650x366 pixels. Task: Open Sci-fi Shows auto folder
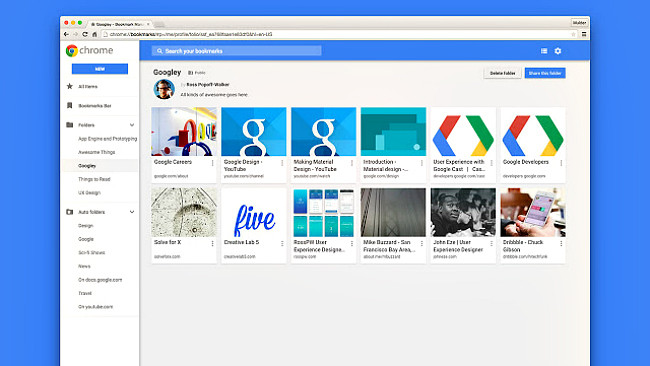[x=92, y=252]
